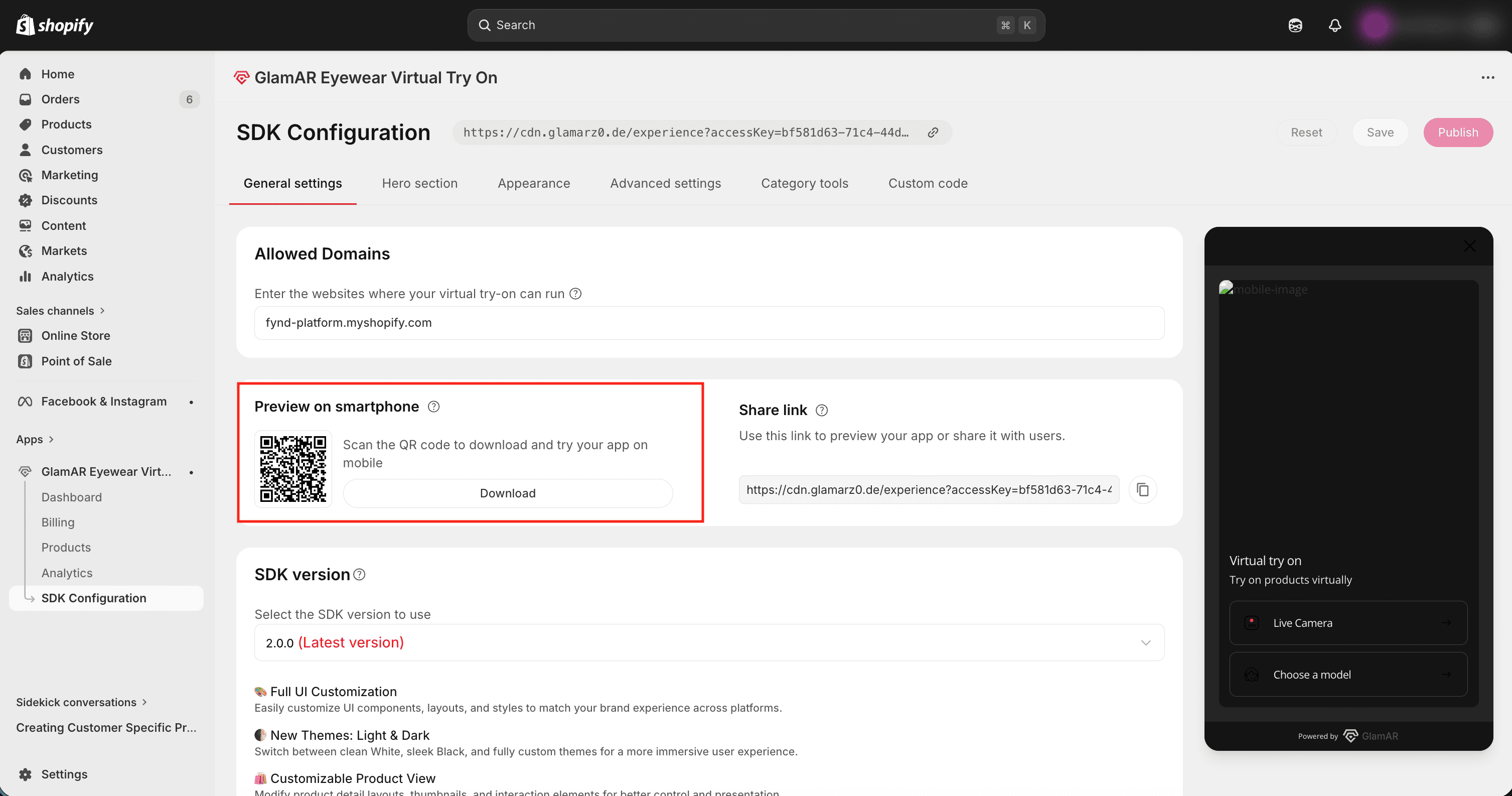Click the link icon next to SDK URL
This screenshot has height=796, width=1512.
(x=933, y=132)
